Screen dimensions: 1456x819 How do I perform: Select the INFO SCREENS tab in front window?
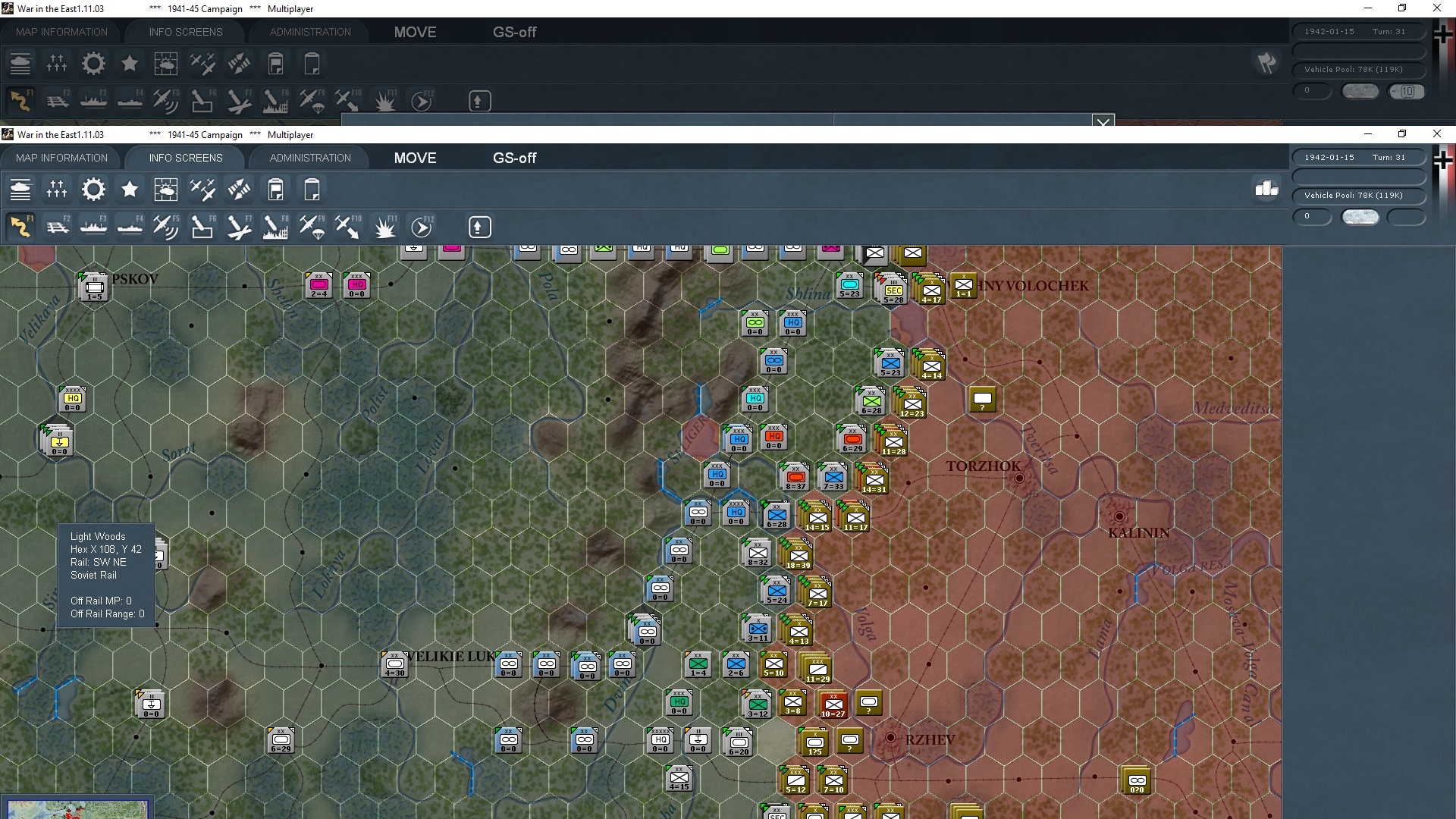coord(186,158)
